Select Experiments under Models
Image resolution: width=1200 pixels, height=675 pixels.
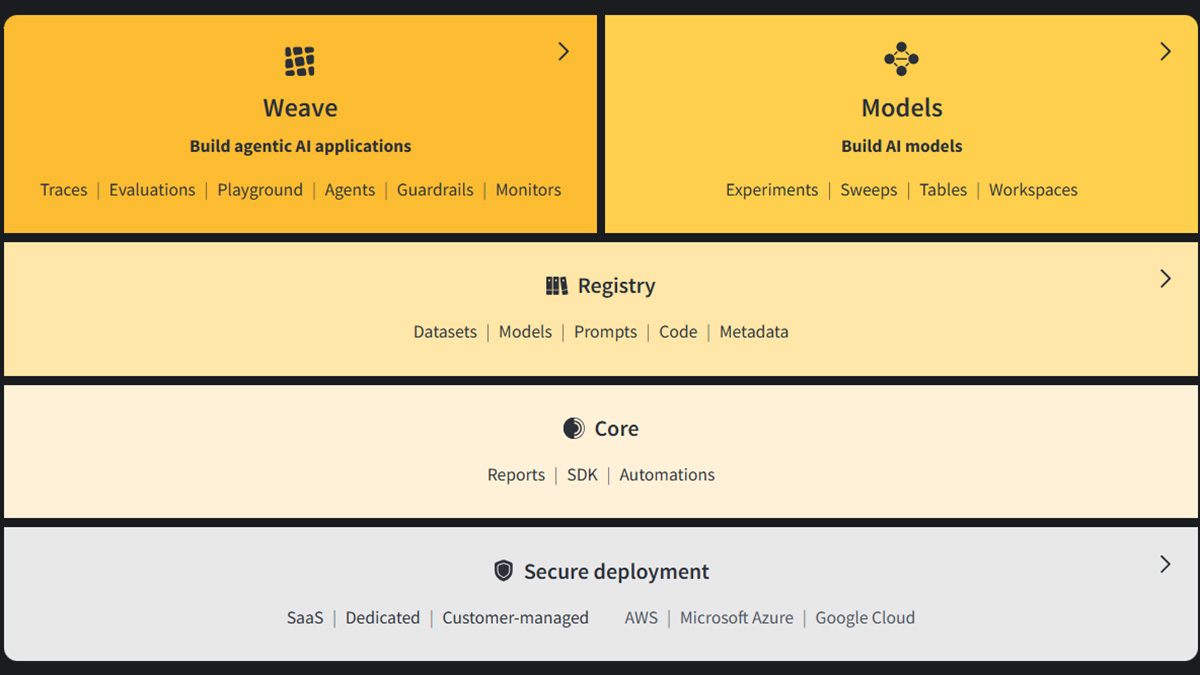[x=772, y=190]
